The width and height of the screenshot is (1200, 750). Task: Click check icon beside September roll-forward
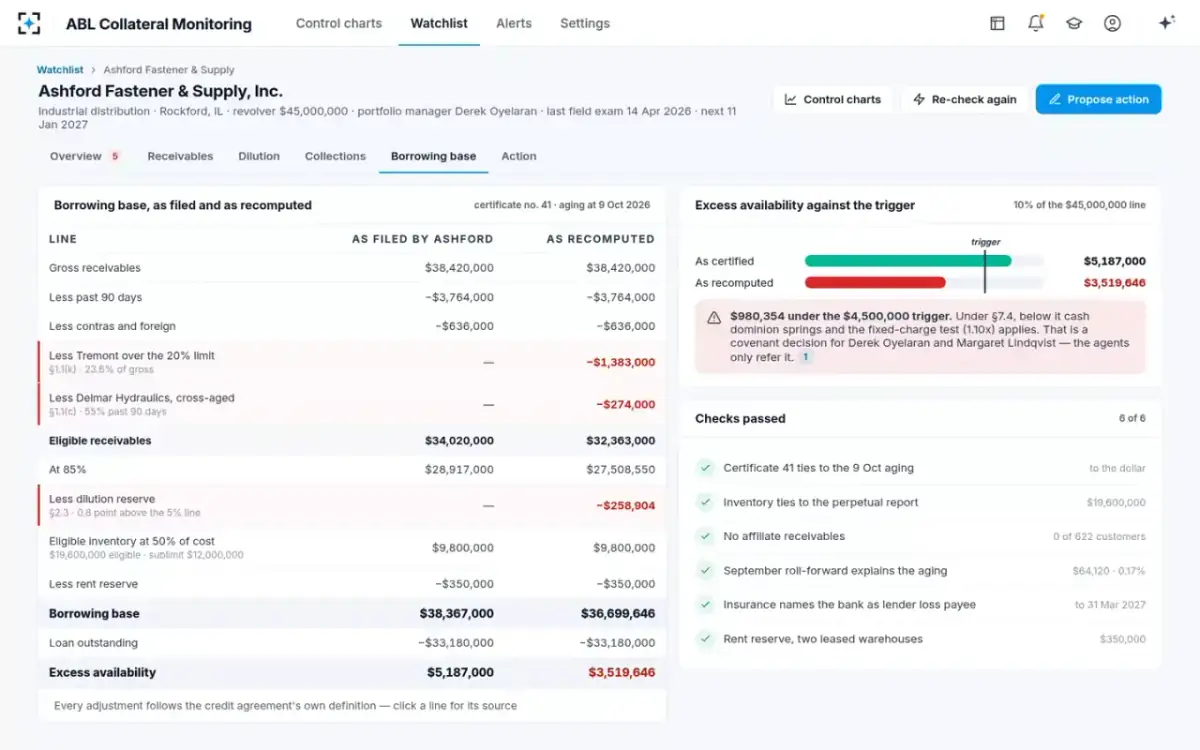(x=706, y=571)
